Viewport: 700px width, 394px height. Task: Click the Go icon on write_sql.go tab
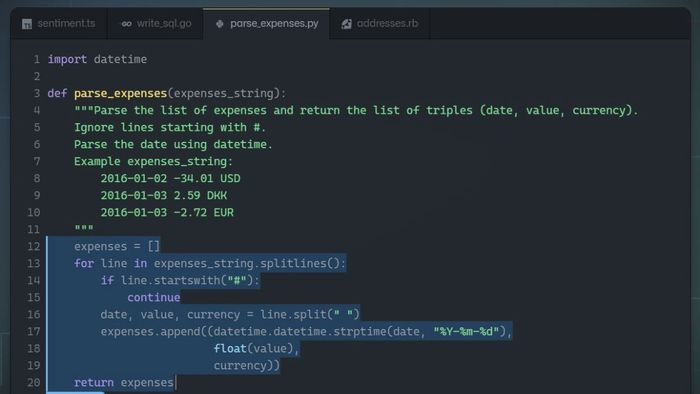(126, 24)
